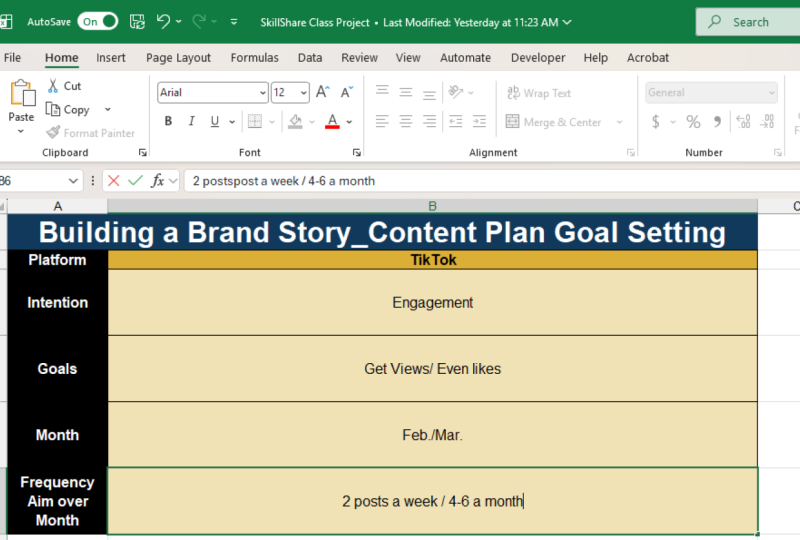Image resolution: width=800 pixels, height=540 pixels.
Task: Open the Font Color dropdown arrow
Action: 349,121
